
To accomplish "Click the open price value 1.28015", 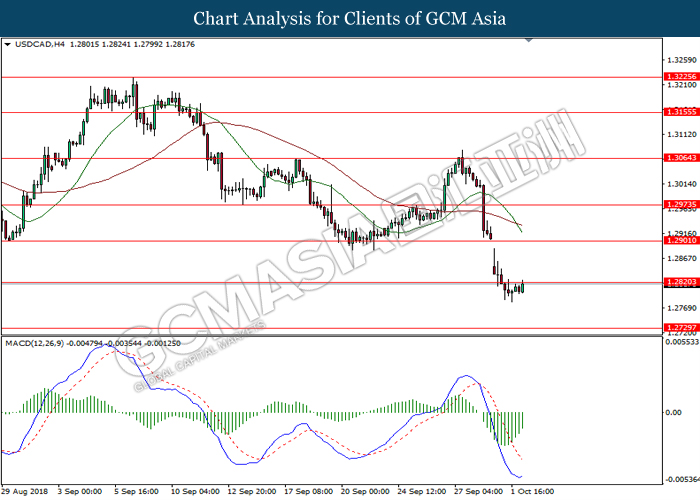I will [x=84, y=44].
